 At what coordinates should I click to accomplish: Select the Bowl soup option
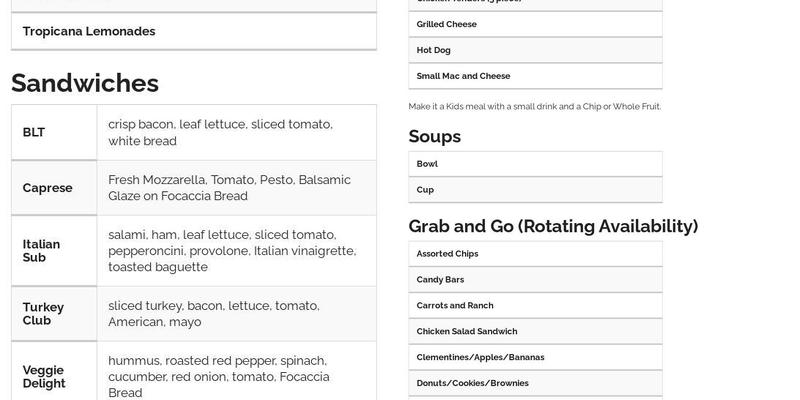coord(535,163)
